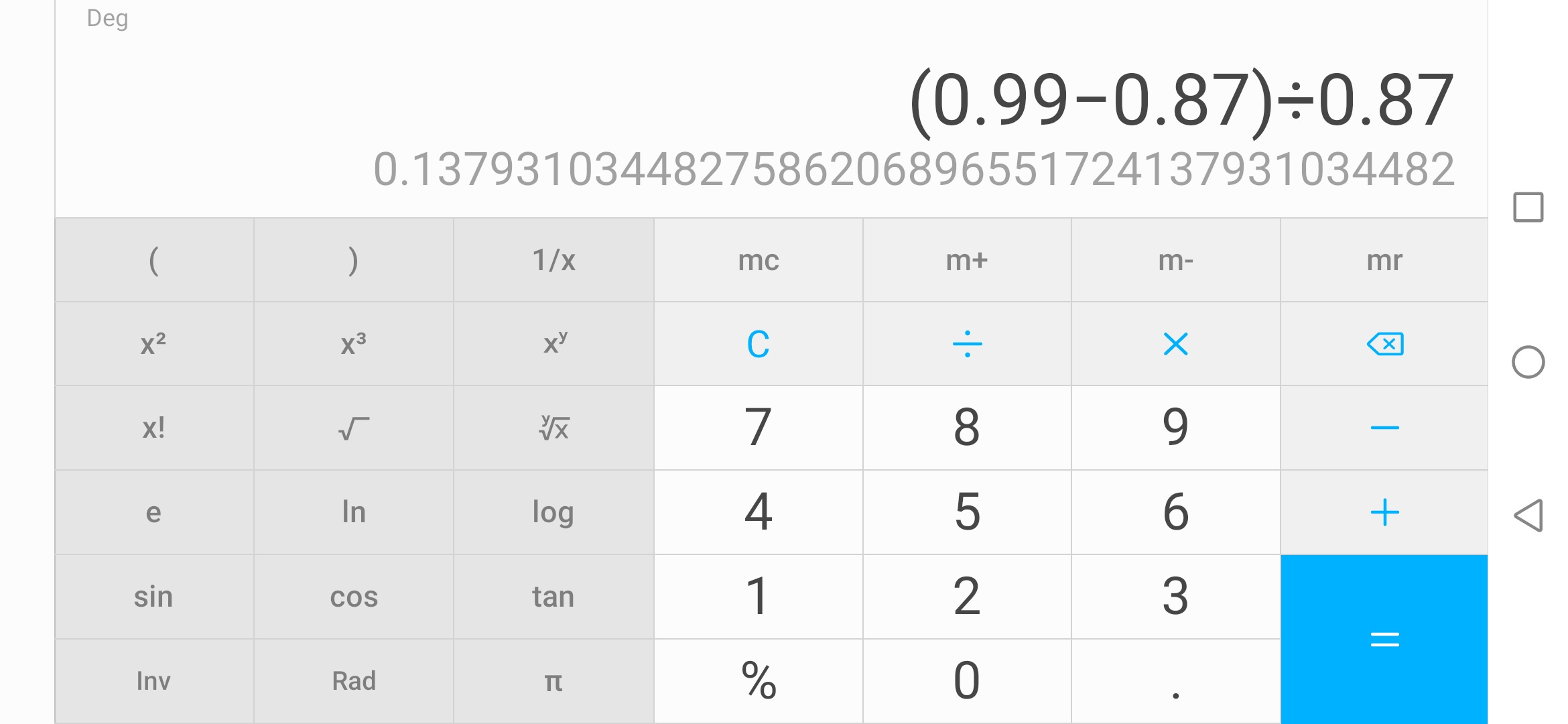Tap the percent key

pyautogui.click(x=758, y=681)
